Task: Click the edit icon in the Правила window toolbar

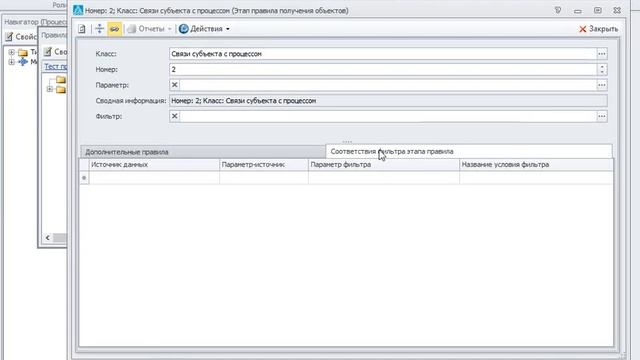Action: pyautogui.click(x=48, y=52)
